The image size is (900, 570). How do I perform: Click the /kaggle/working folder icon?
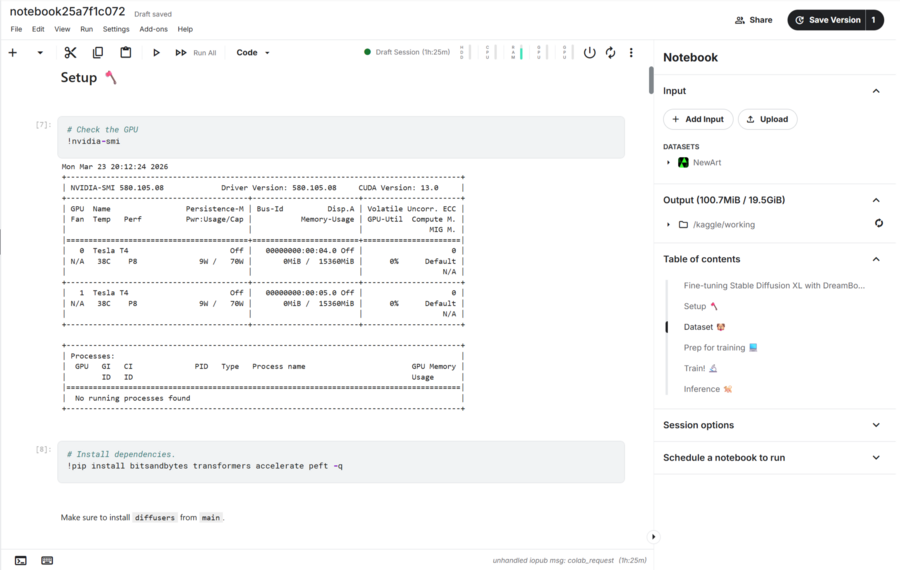click(x=683, y=224)
